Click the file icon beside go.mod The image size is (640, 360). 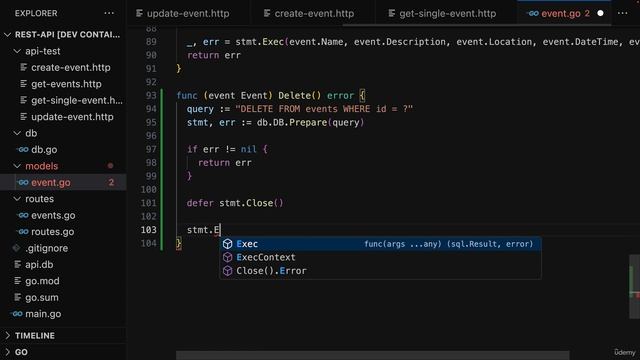tap(18, 281)
